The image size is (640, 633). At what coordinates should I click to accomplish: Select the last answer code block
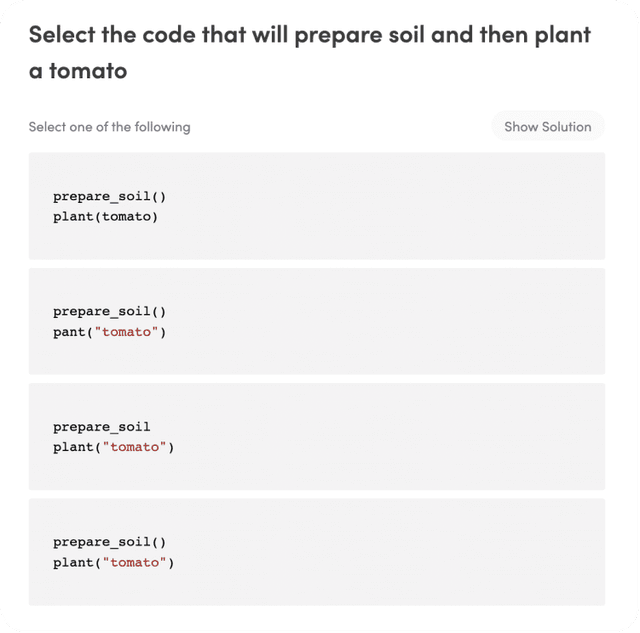click(x=316, y=552)
